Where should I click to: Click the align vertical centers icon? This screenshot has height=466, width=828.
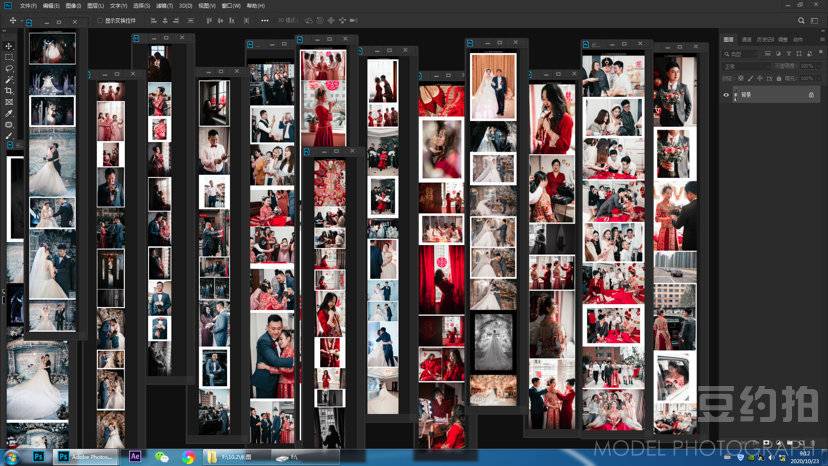(220, 21)
